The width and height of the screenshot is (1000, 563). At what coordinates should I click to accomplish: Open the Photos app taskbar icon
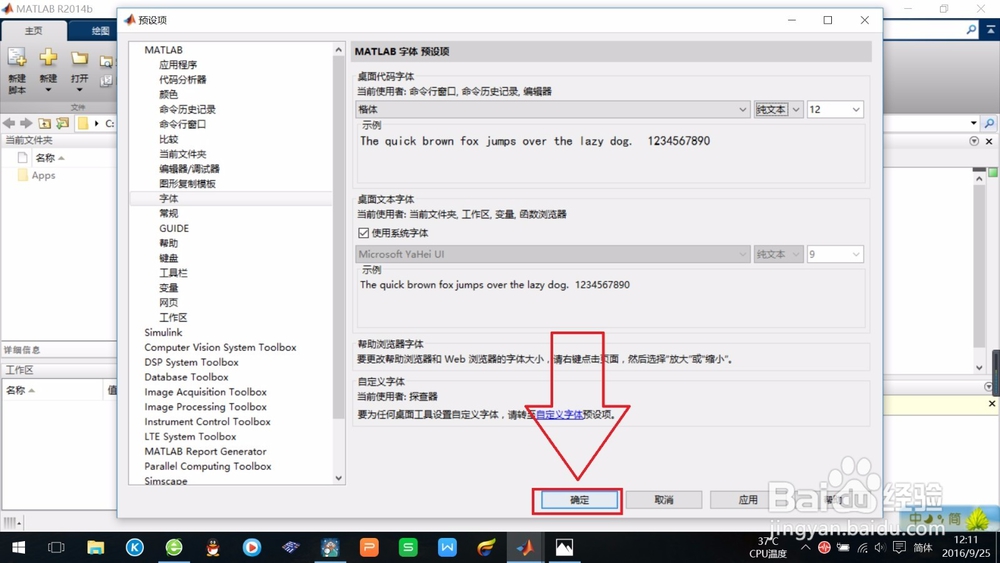click(564, 548)
